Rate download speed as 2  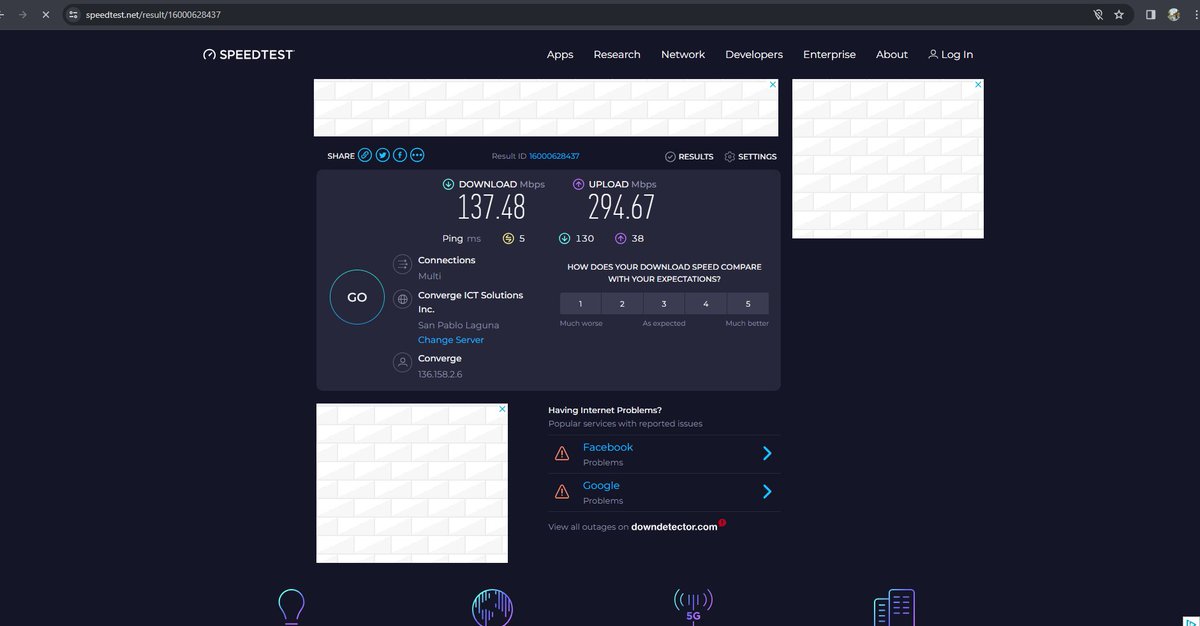[622, 304]
